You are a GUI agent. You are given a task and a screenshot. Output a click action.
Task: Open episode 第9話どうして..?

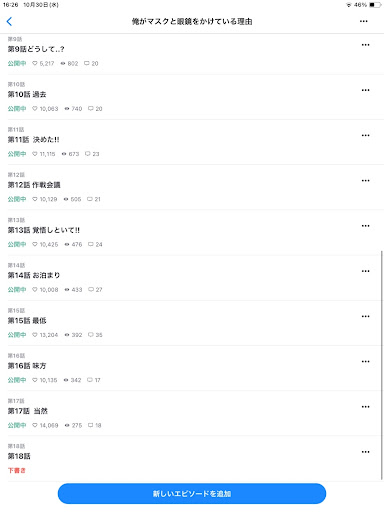point(36,49)
